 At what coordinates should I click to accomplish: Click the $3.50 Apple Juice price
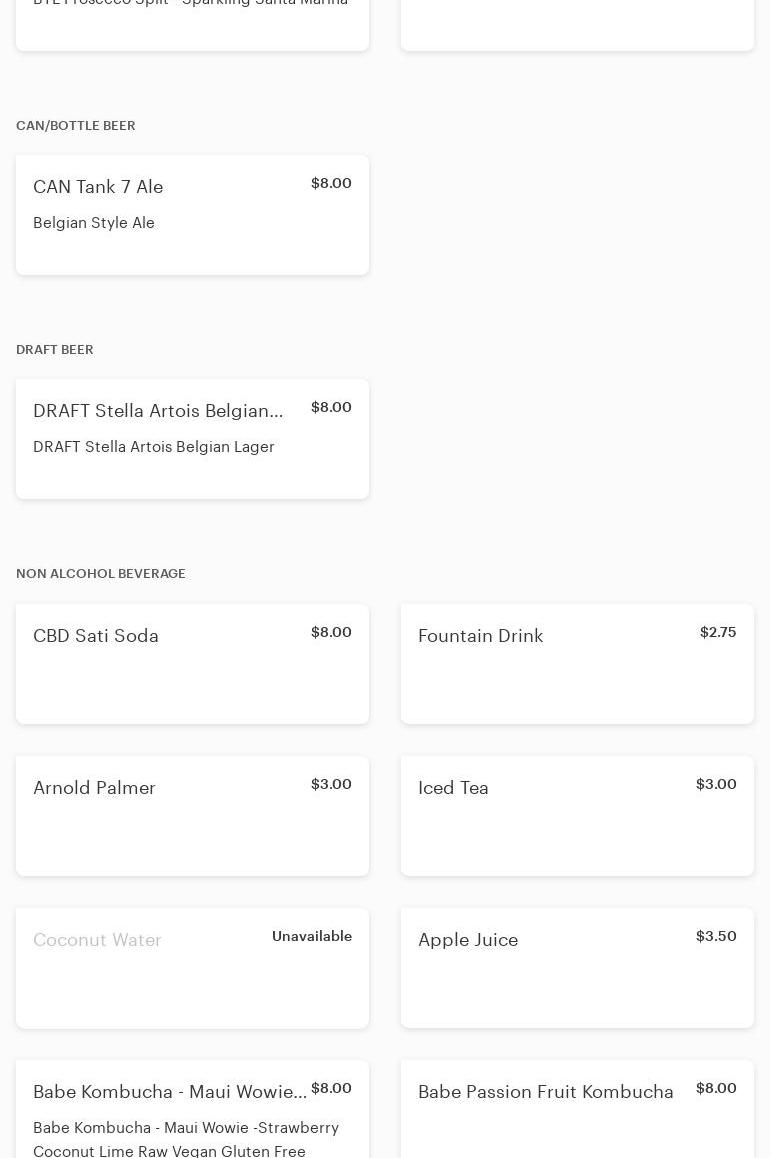(716, 936)
